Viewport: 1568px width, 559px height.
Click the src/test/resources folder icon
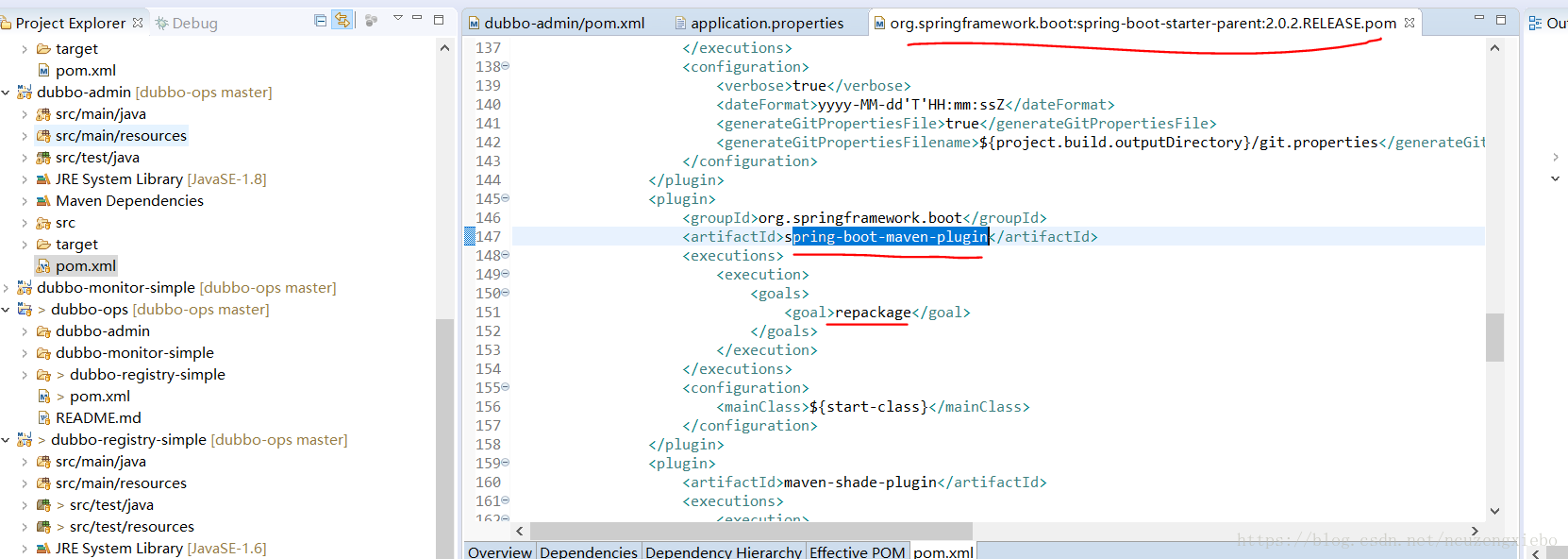(x=43, y=527)
